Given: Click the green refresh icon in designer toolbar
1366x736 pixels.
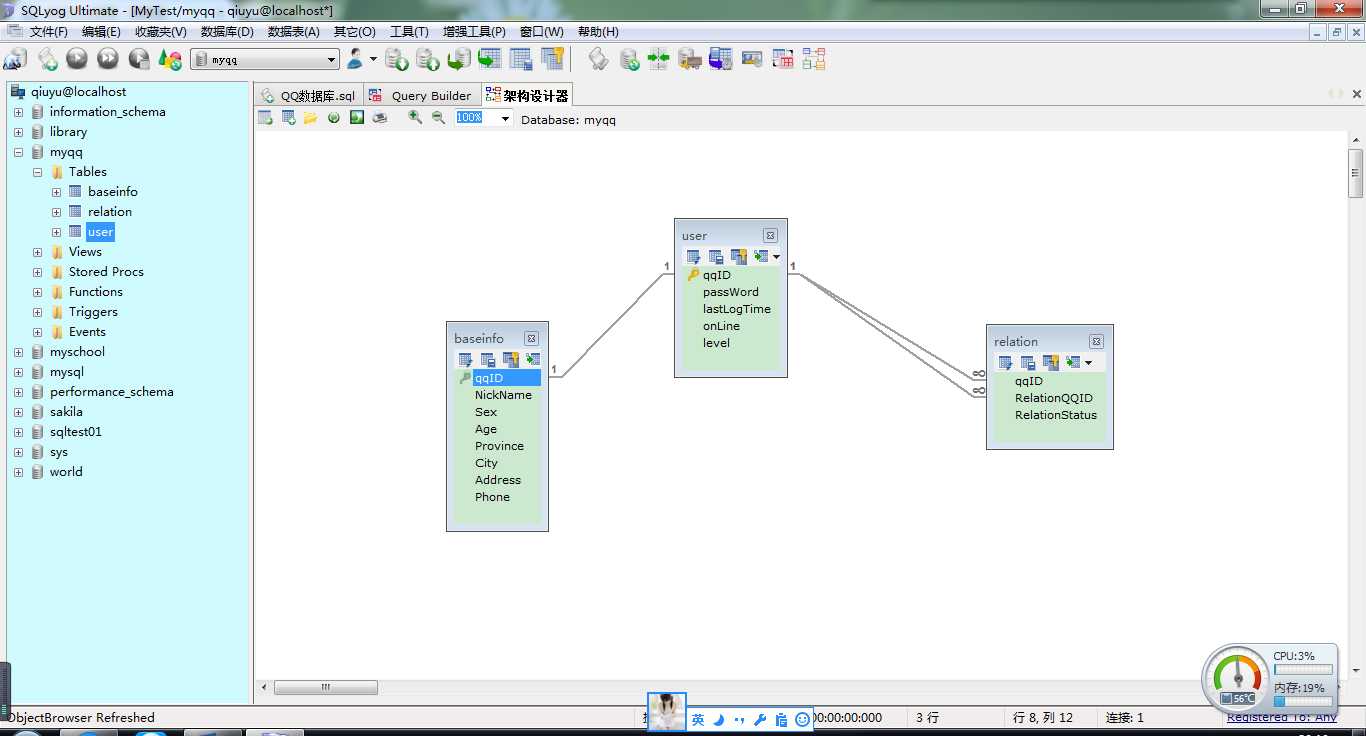Looking at the screenshot, I should pyautogui.click(x=334, y=118).
